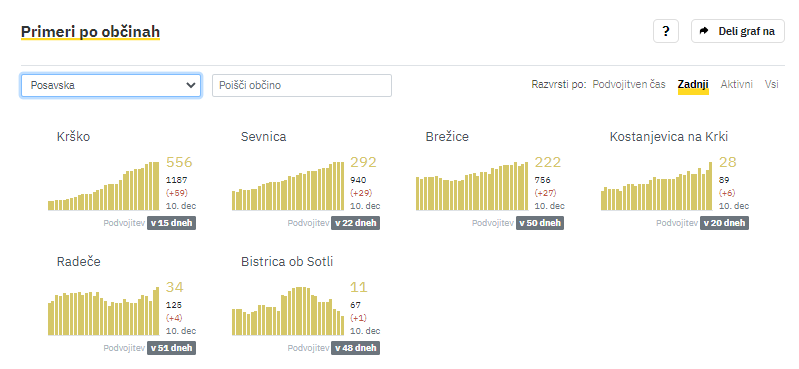This screenshot has height=369, width=799.
Task: Choose the Vsi sort option
Action: click(771, 85)
